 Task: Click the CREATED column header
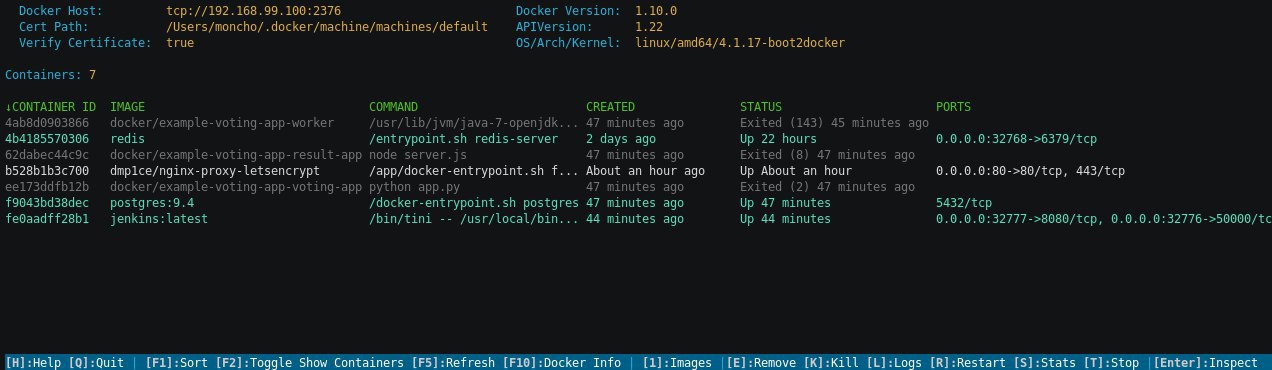point(610,107)
